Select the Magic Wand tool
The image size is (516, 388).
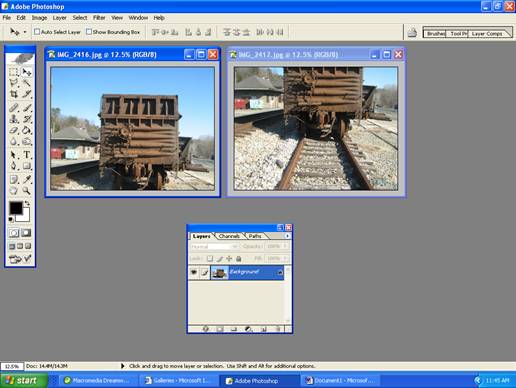click(27, 83)
